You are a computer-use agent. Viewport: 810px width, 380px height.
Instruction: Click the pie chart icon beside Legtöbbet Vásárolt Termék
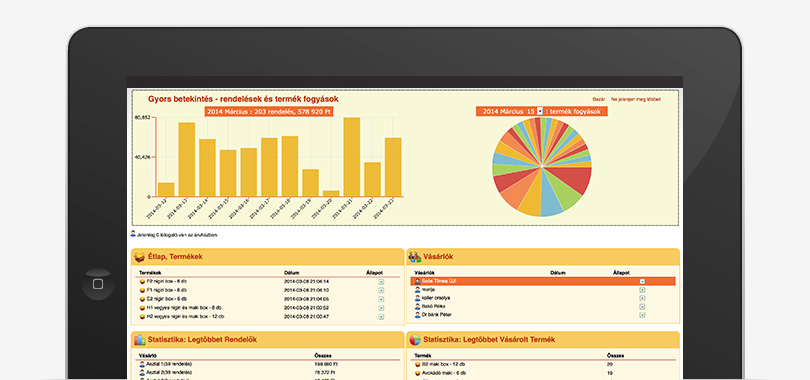[415, 340]
